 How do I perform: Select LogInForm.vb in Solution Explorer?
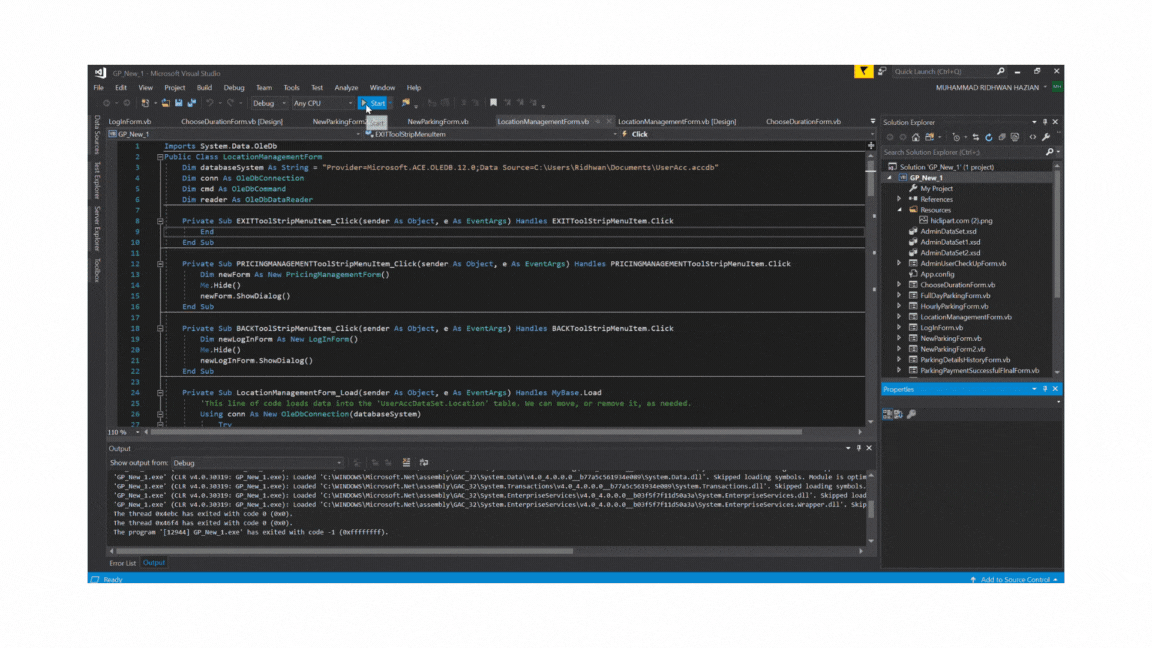[941, 328]
